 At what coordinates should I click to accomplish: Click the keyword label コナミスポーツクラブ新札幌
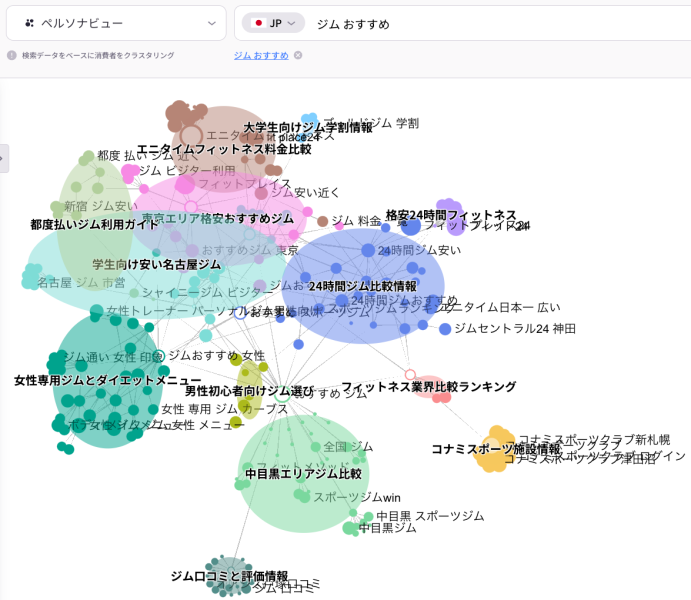[x=594, y=440]
